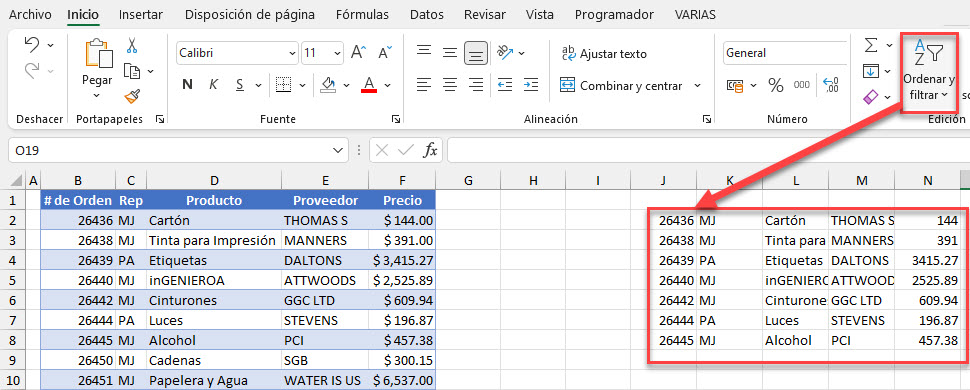The height and width of the screenshot is (390, 970).
Task: Open Portapapeles dialog launcher
Action: tap(160, 119)
